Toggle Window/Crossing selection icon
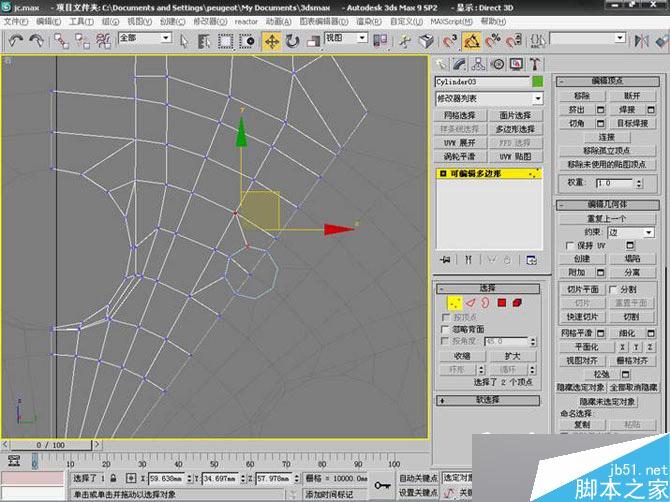Image resolution: width=670 pixels, height=502 pixels. (x=247, y=41)
